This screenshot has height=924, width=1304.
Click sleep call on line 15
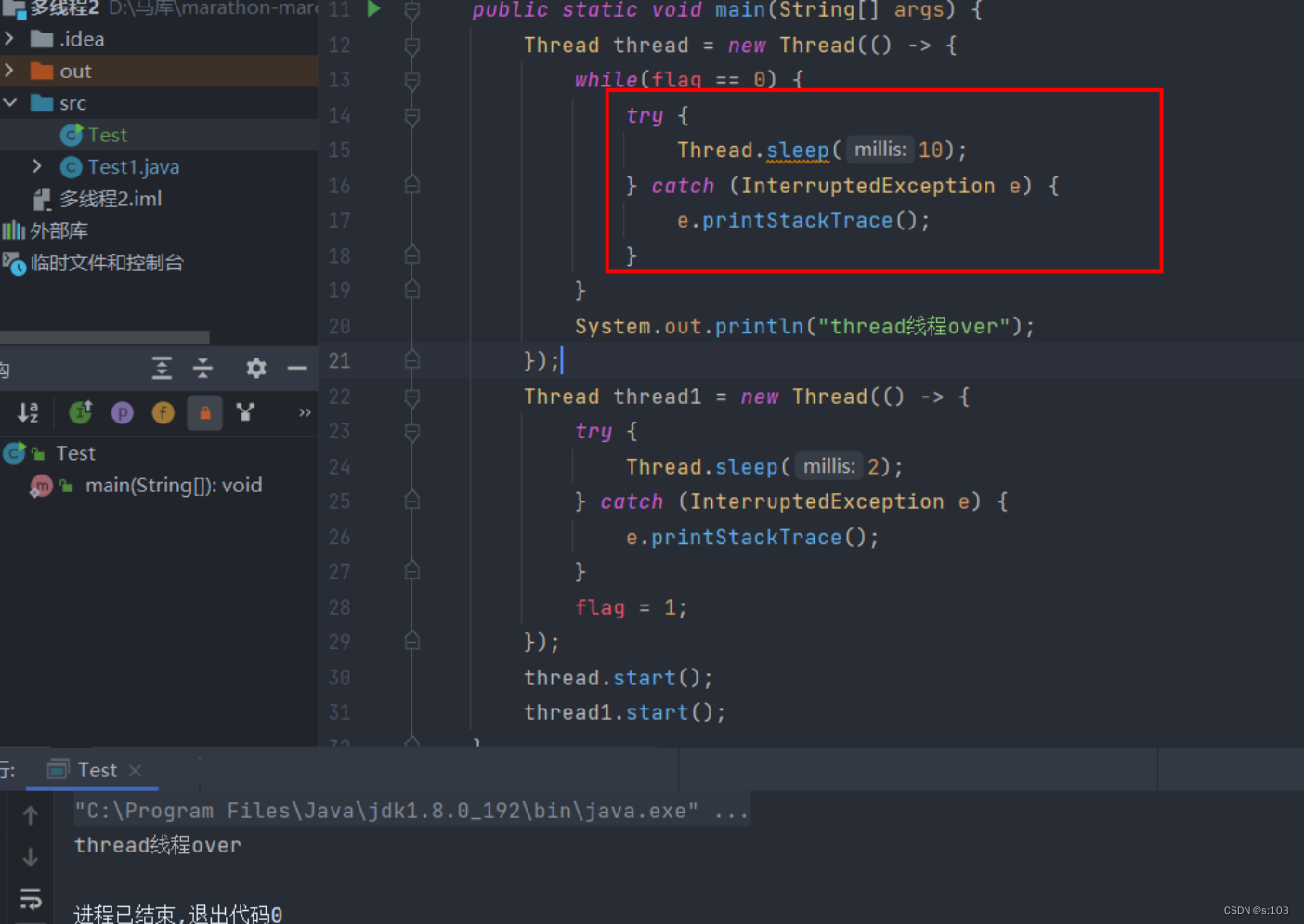click(x=798, y=150)
